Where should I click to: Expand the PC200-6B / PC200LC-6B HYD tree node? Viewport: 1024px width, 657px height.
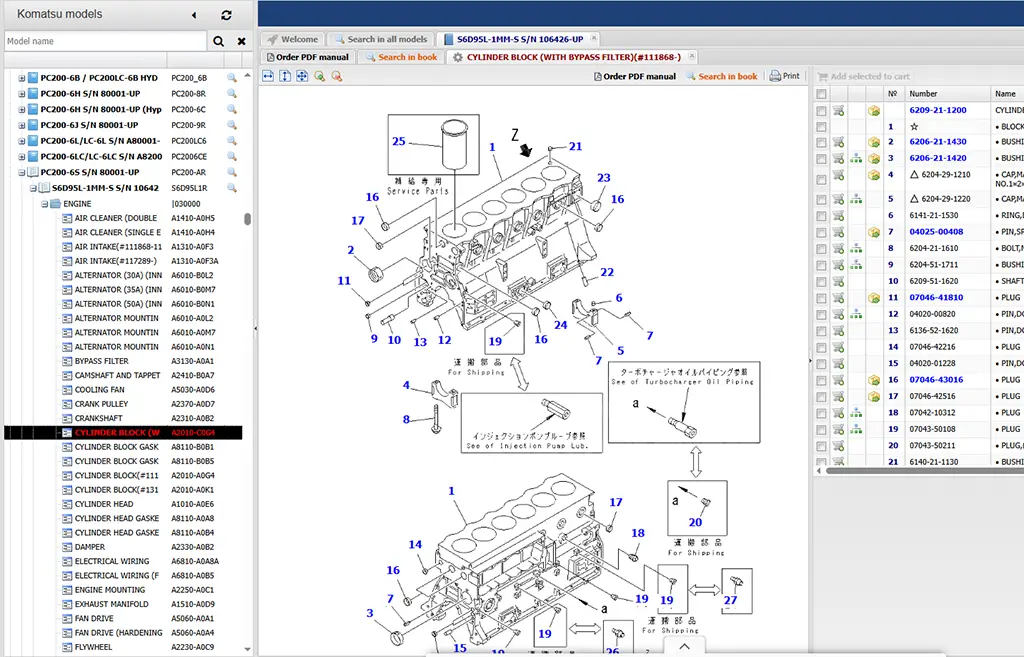(22, 78)
